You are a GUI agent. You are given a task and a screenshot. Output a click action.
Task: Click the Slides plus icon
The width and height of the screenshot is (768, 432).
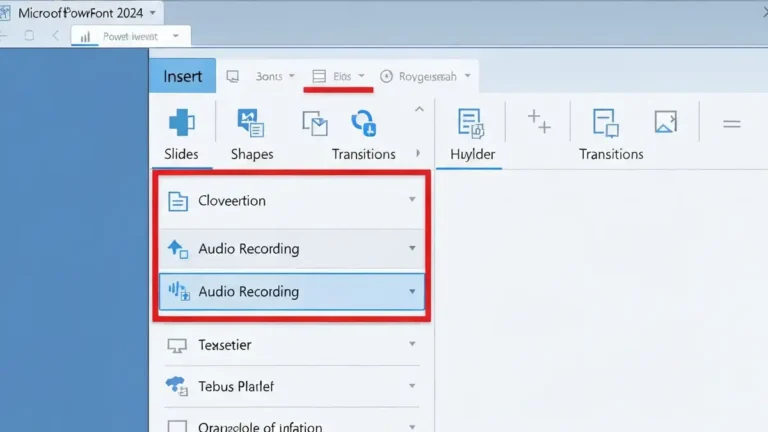[x=181, y=122]
